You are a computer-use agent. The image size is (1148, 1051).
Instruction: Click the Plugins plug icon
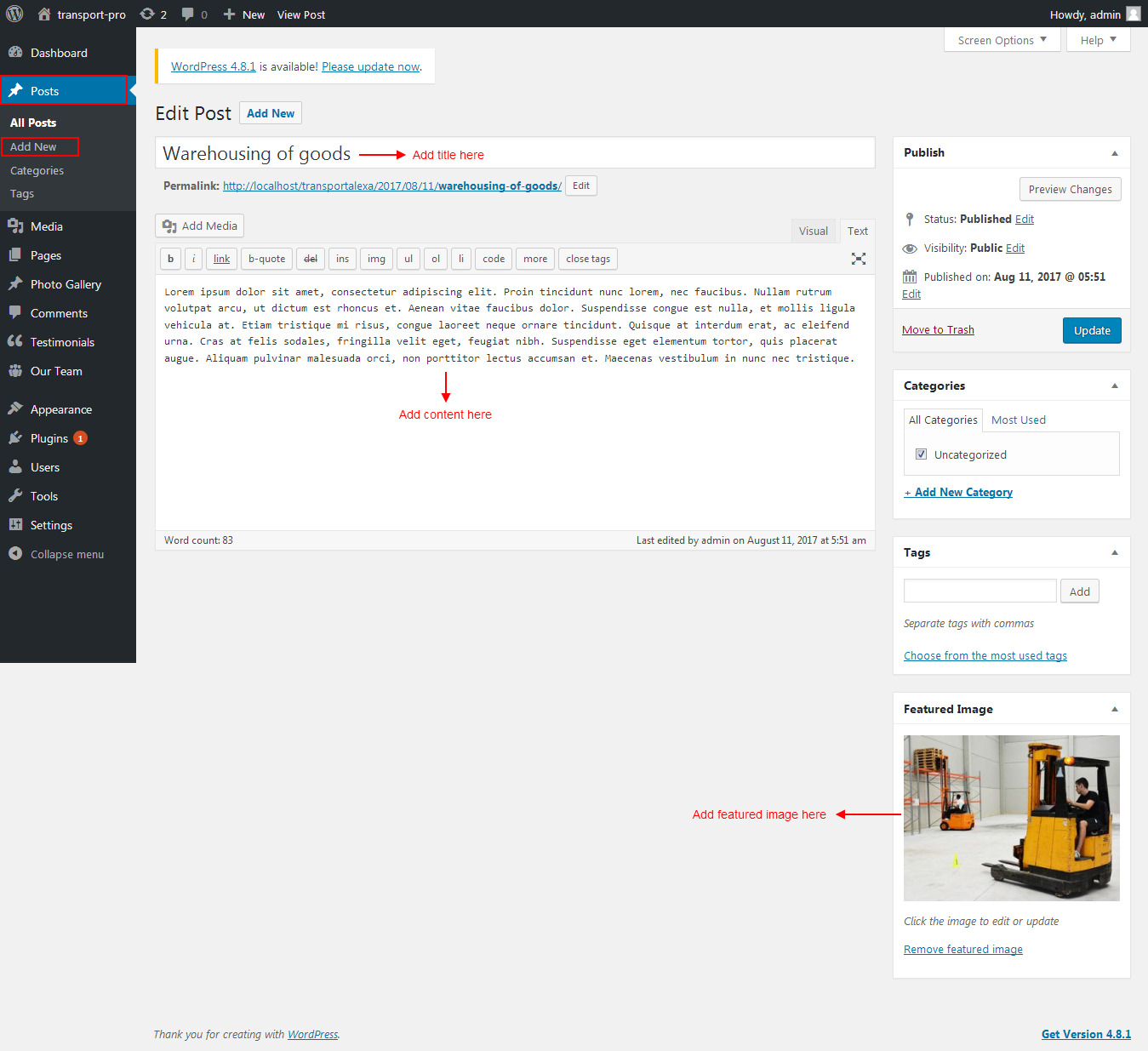pos(15,437)
